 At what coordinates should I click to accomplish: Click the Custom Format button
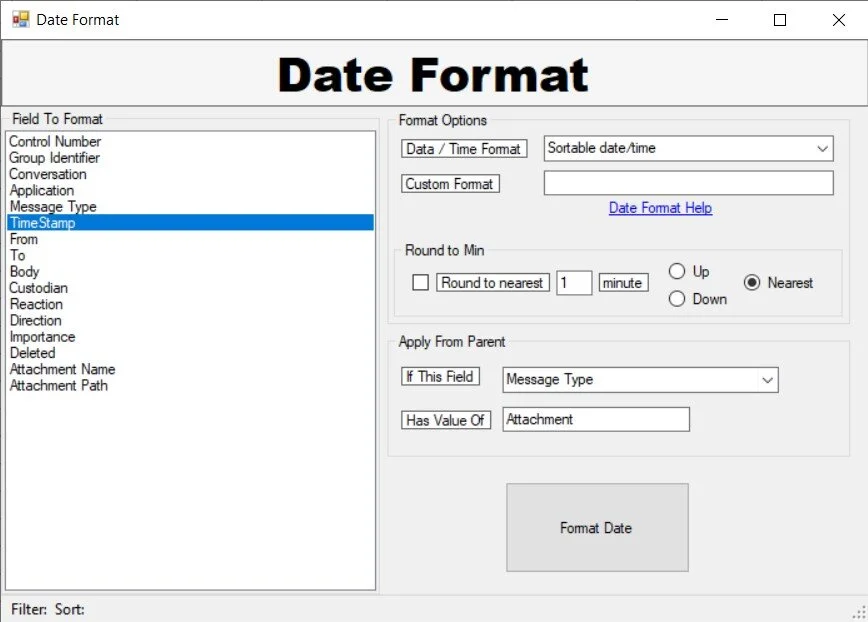(449, 183)
